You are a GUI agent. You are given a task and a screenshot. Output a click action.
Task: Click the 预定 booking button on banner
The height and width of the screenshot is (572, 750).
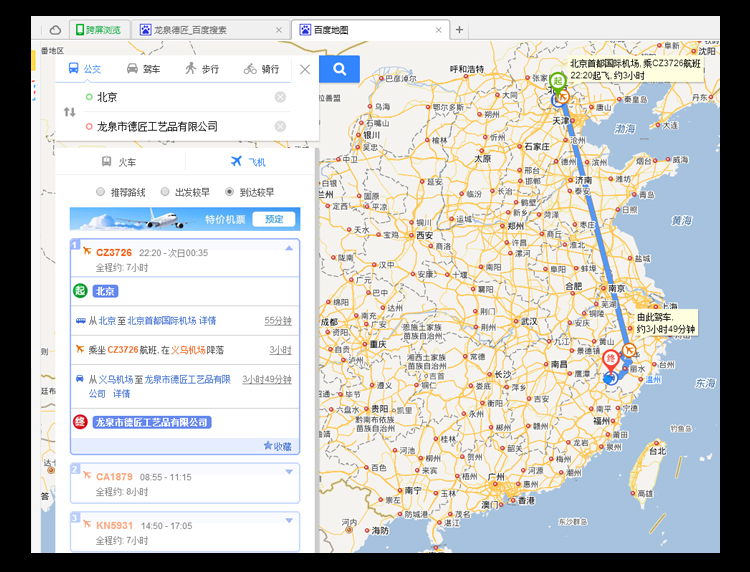(274, 219)
